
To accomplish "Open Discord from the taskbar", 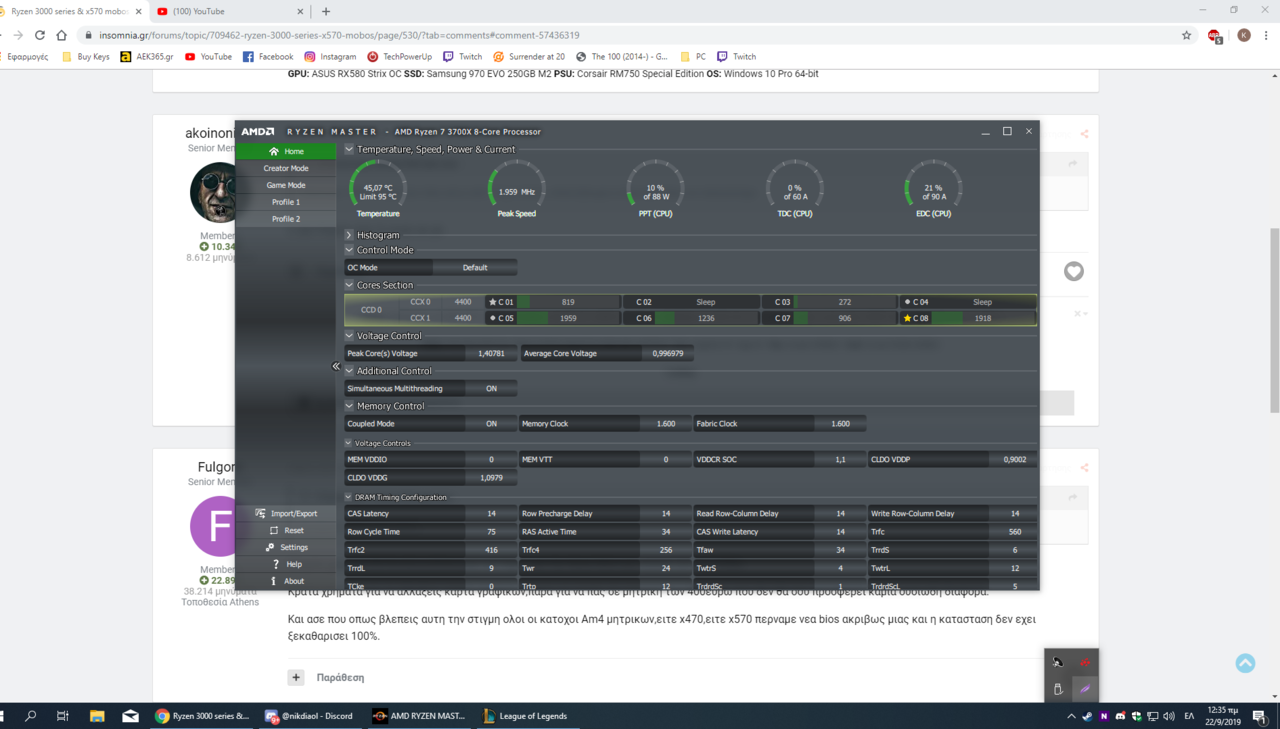I will (x=309, y=716).
